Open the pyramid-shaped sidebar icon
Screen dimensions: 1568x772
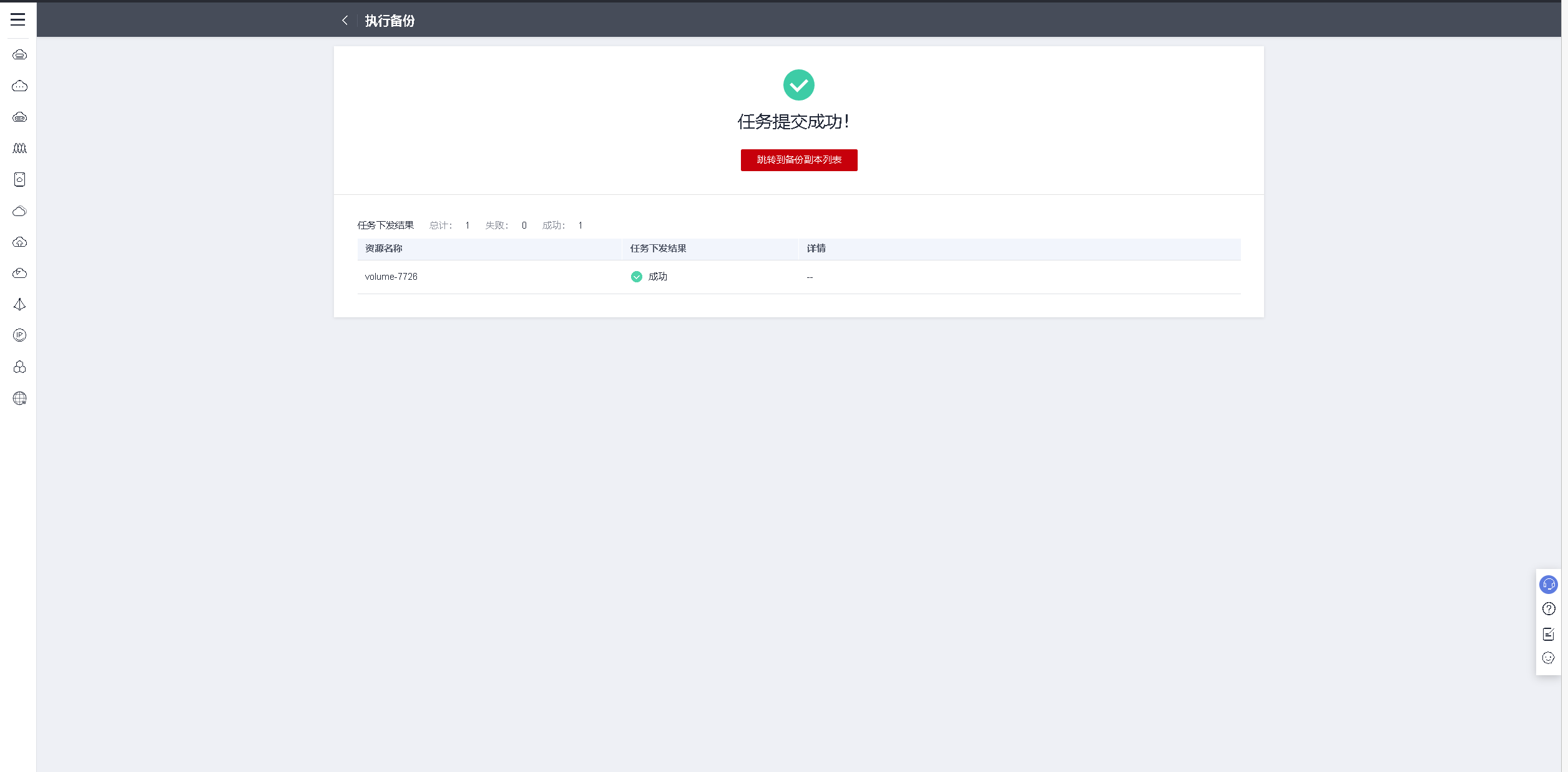(19, 304)
